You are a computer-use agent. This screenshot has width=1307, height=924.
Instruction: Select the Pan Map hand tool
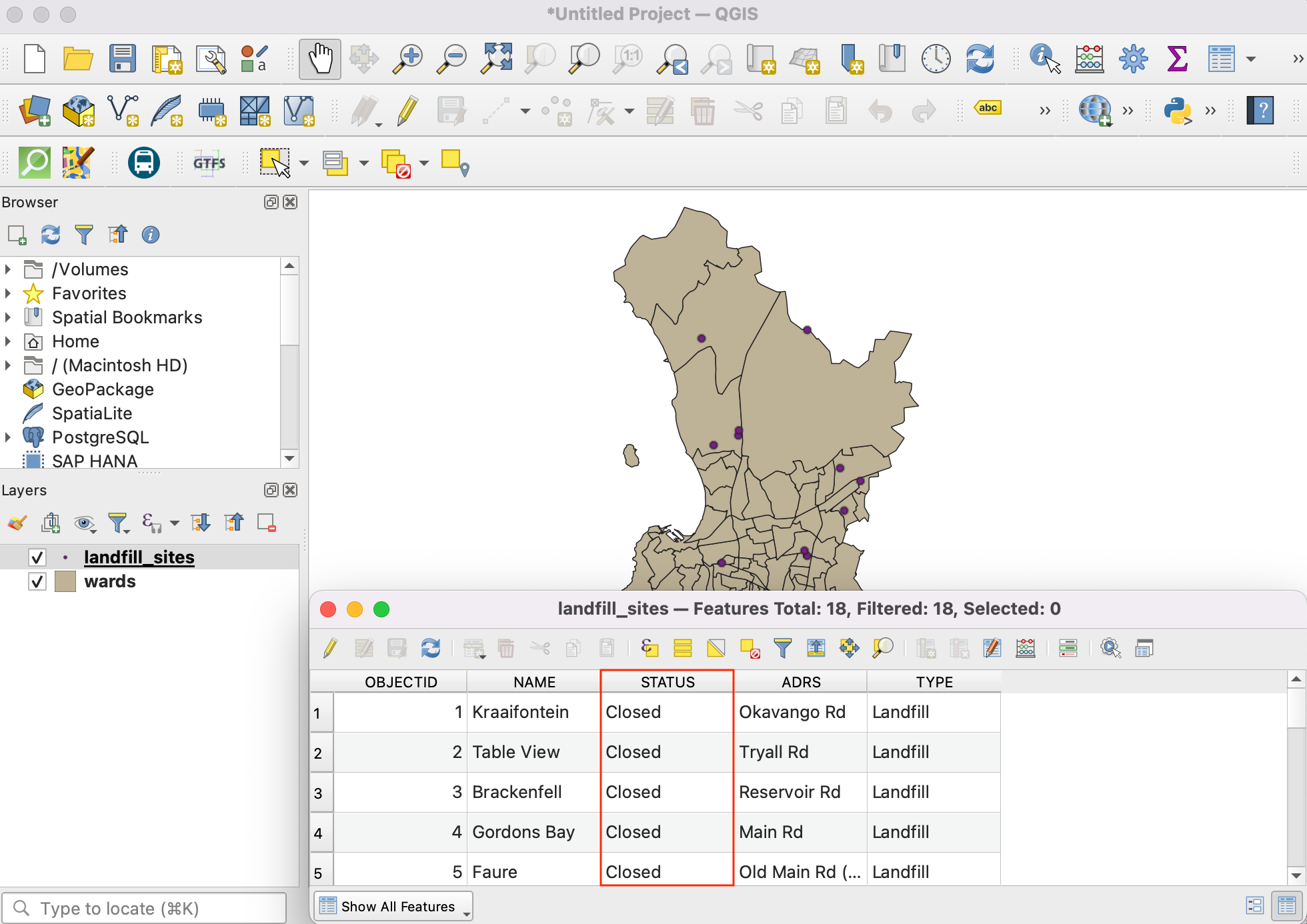click(x=320, y=59)
